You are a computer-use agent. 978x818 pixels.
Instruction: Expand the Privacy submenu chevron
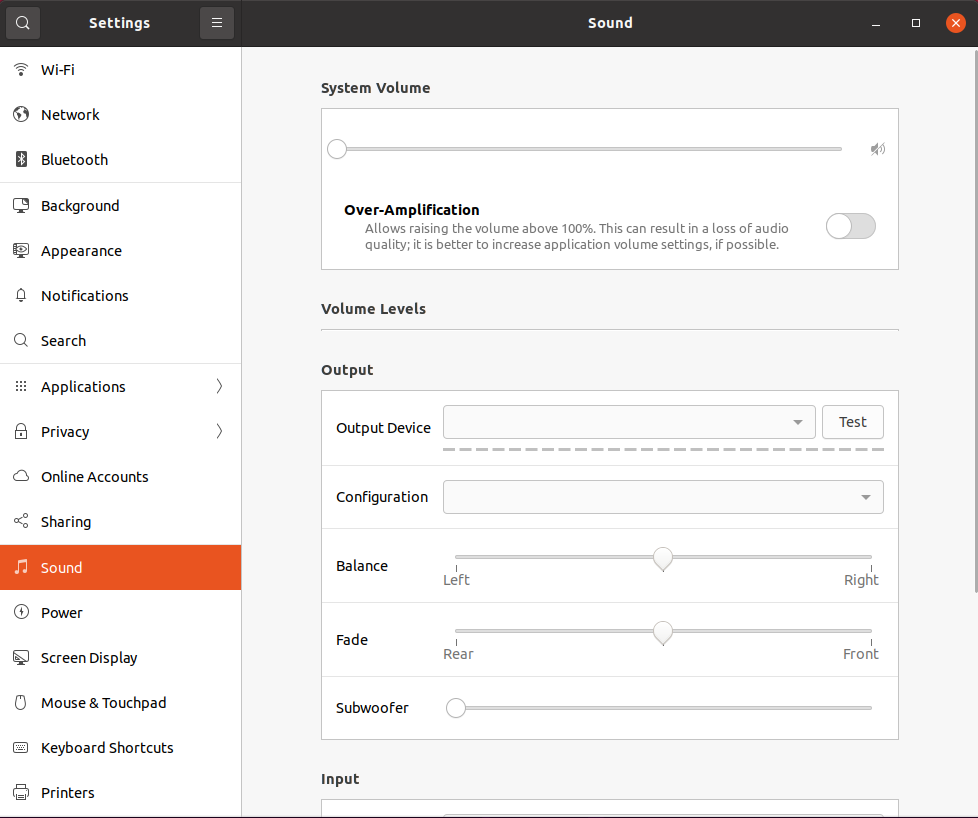click(x=219, y=431)
